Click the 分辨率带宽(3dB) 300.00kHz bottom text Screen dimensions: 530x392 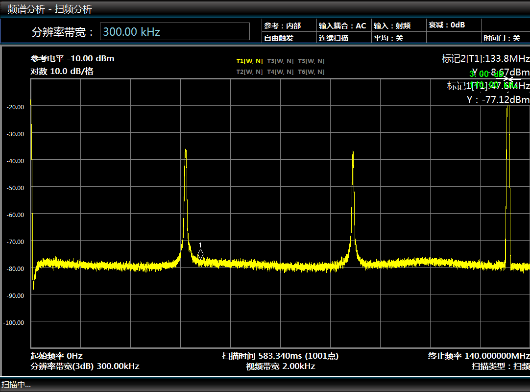pos(85,366)
